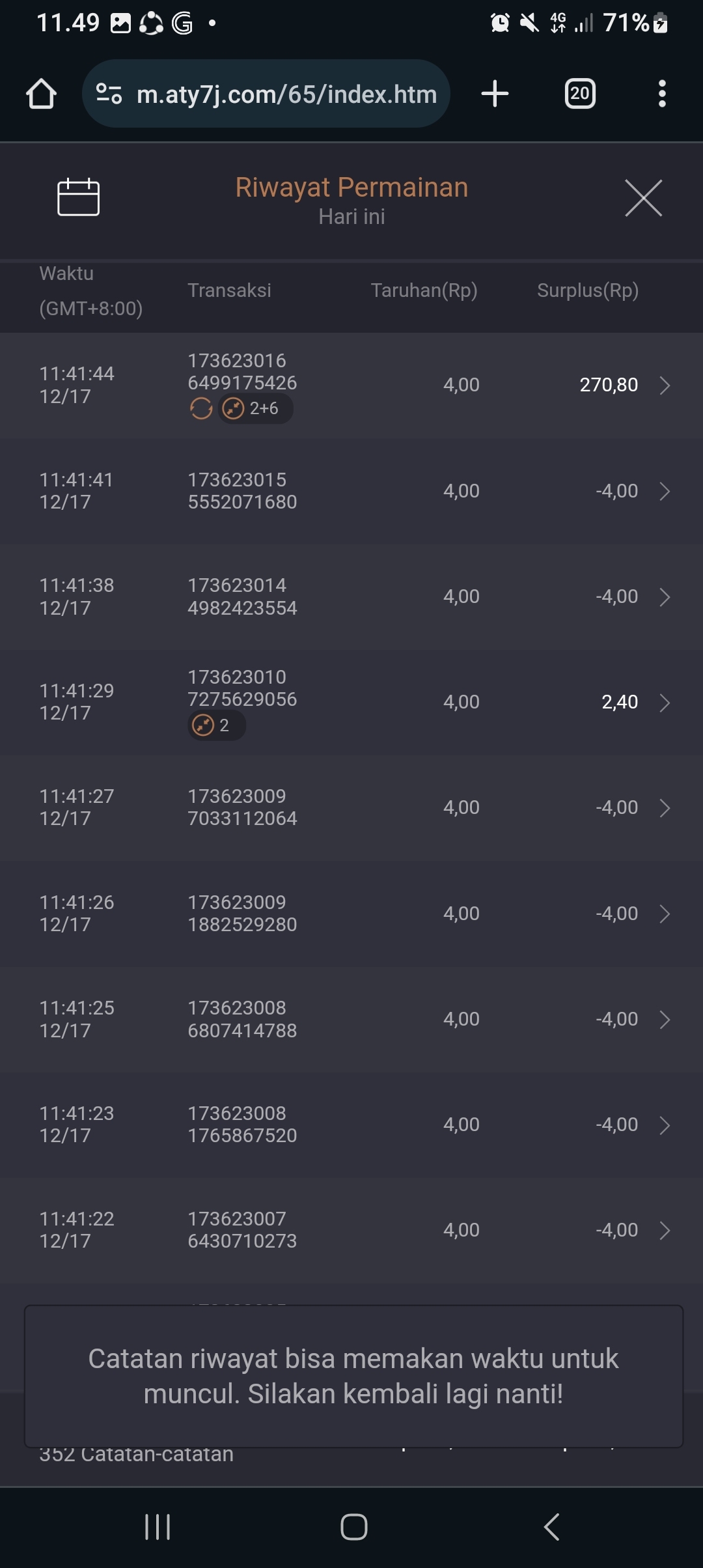703x1568 pixels.
Task: Tap the site settings icon in address bar
Action: point(109,94)
